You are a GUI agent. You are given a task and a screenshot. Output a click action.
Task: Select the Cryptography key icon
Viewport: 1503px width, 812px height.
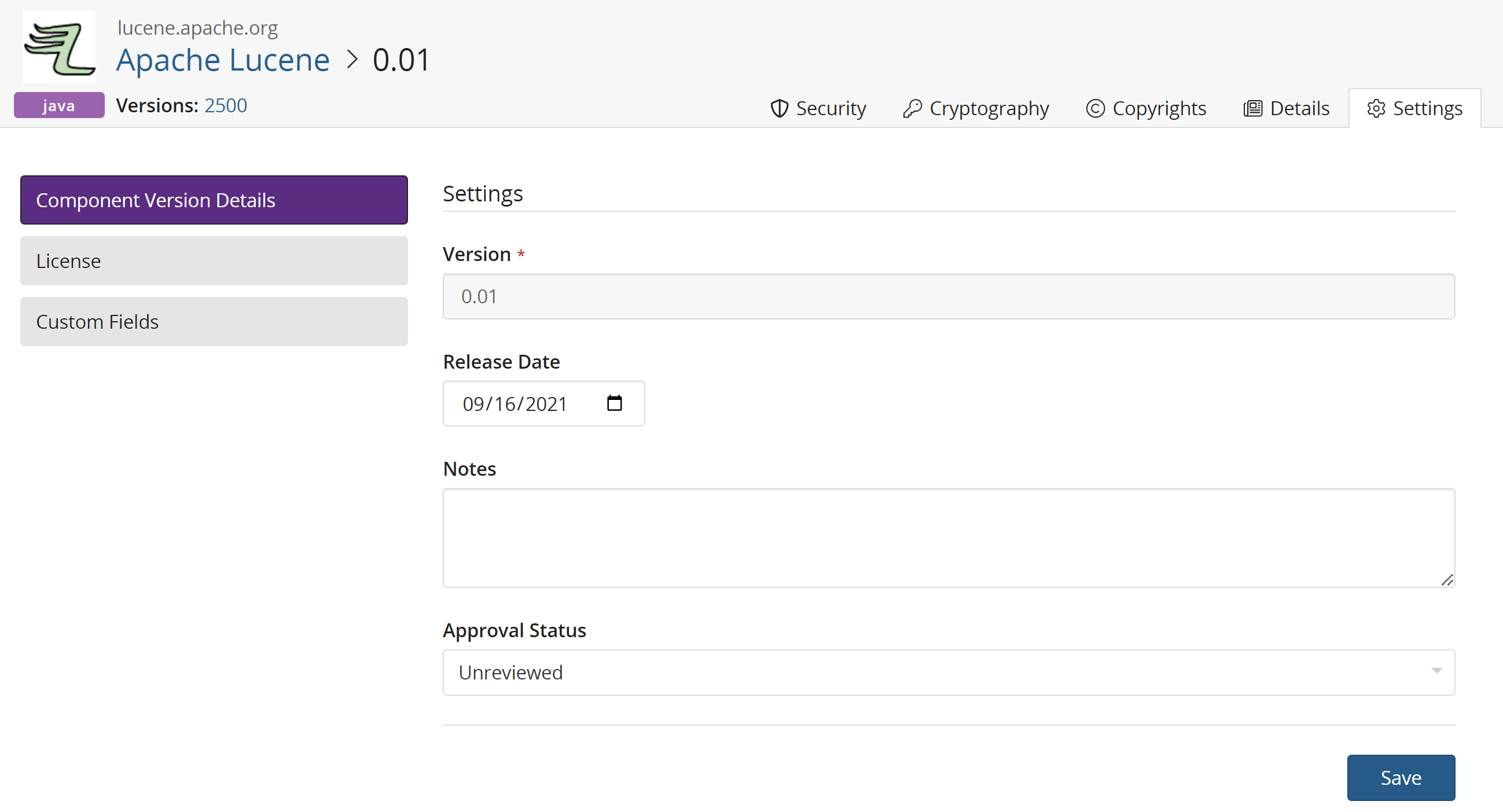pos(913,108)
